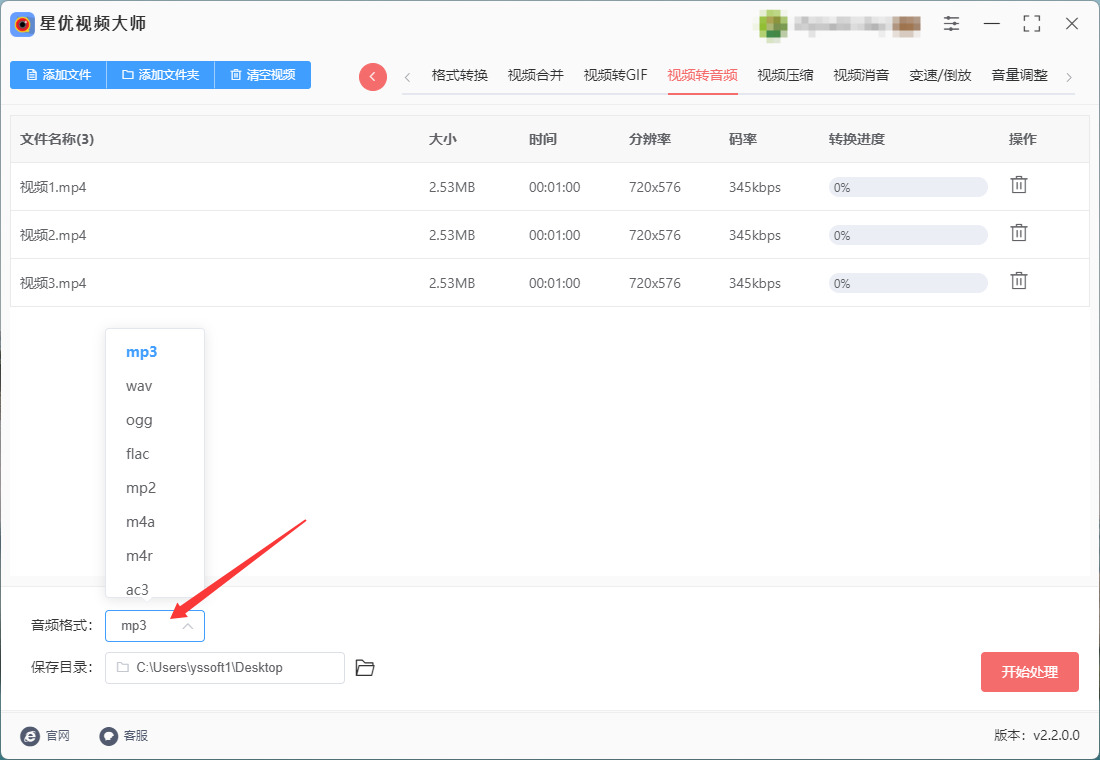Close the 星优视频大师 window
This screenshot has height=760, width=1100.
click(1072, 23)
